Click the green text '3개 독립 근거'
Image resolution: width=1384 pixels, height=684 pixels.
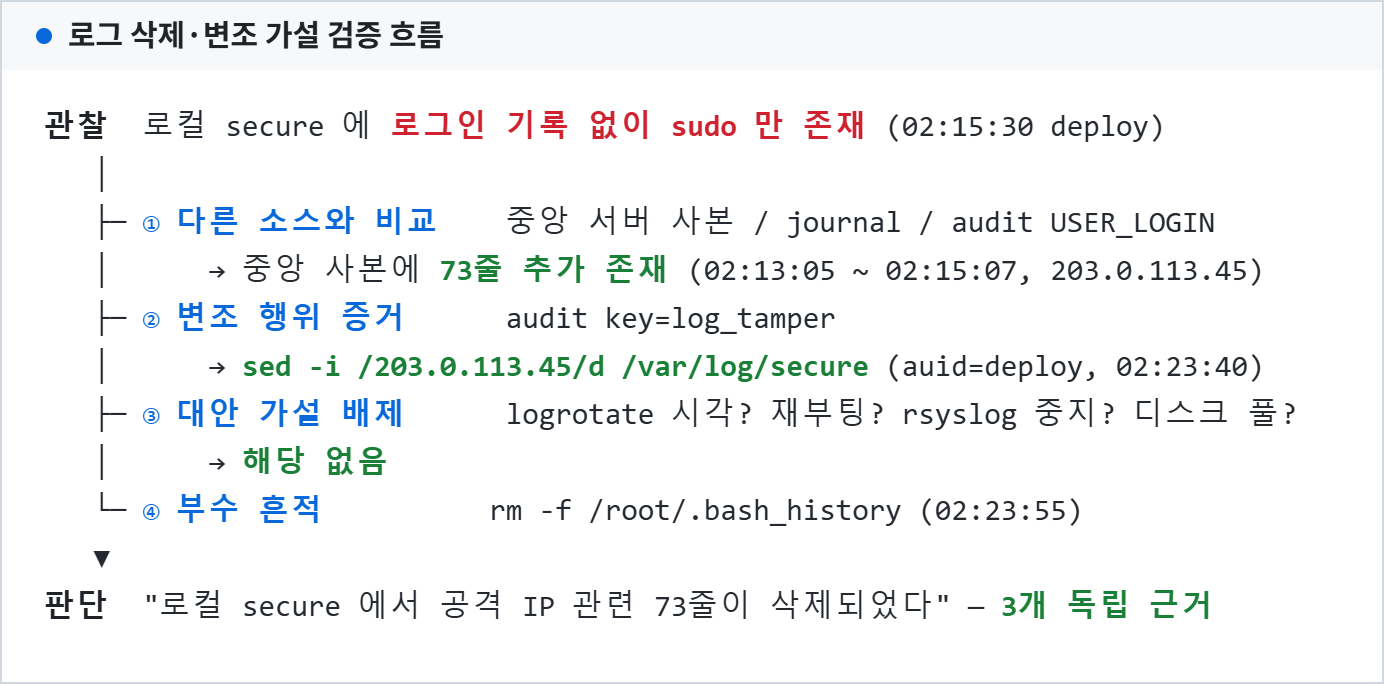(1105, 605)
